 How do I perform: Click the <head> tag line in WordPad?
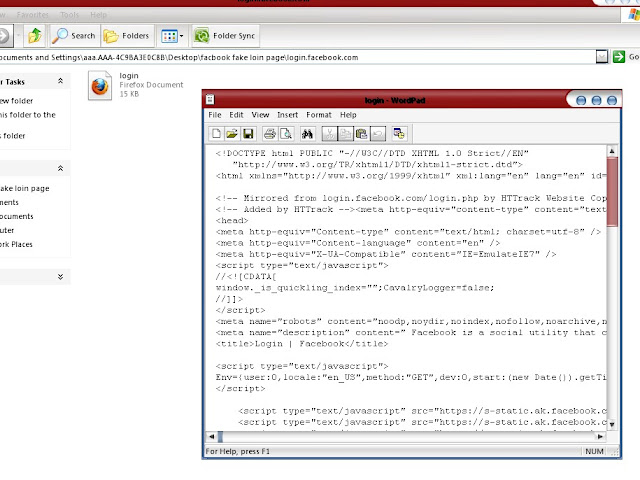[232, 220]
